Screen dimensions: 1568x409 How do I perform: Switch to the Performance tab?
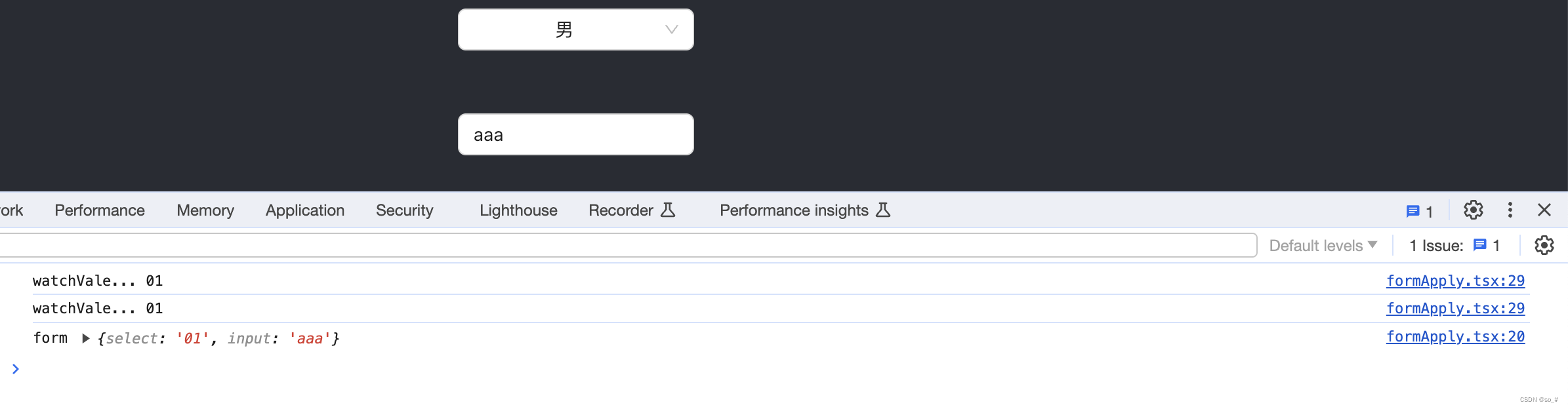click(x=100, y=210)
